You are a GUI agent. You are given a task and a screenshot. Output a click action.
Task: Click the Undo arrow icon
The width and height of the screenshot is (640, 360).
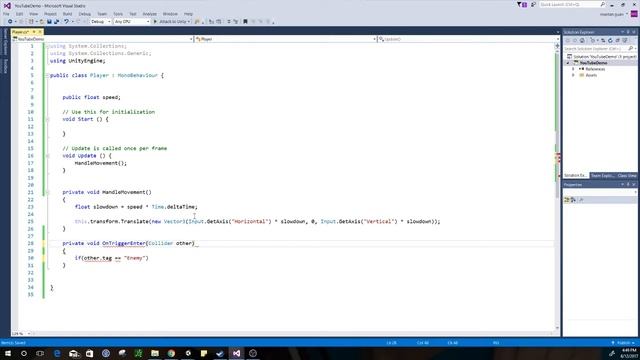point(66,21)
